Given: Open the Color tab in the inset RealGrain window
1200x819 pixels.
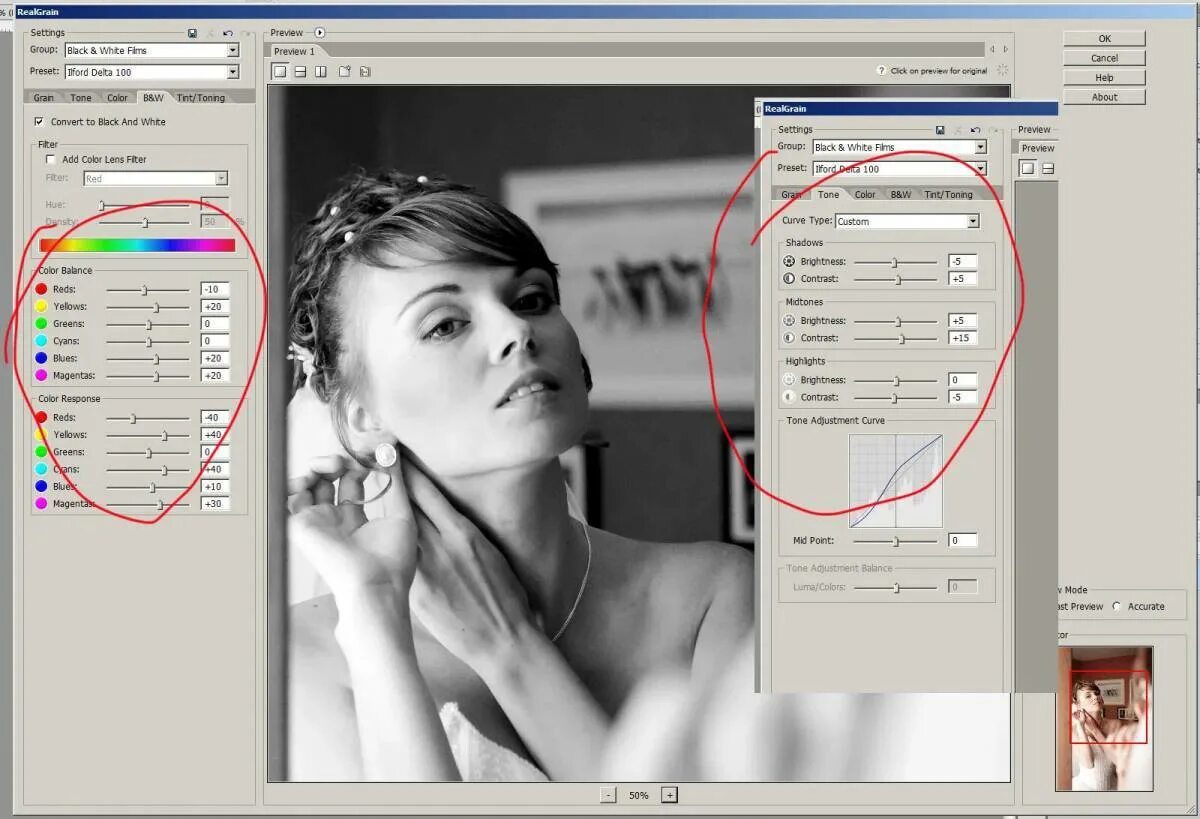Looking at the screenshot, I should 865,194.
